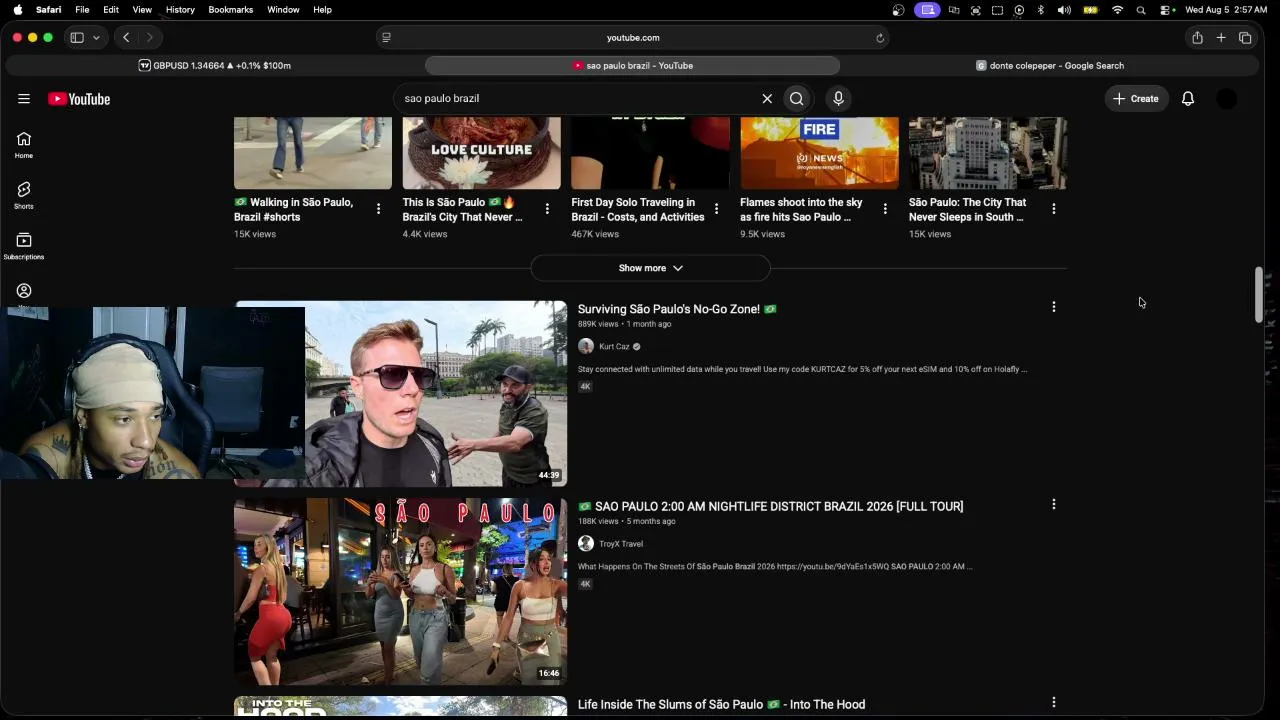Click the page's vertical scrollbar thumb
Screen dimensions: 1280x720
[x=1259, y=295]
